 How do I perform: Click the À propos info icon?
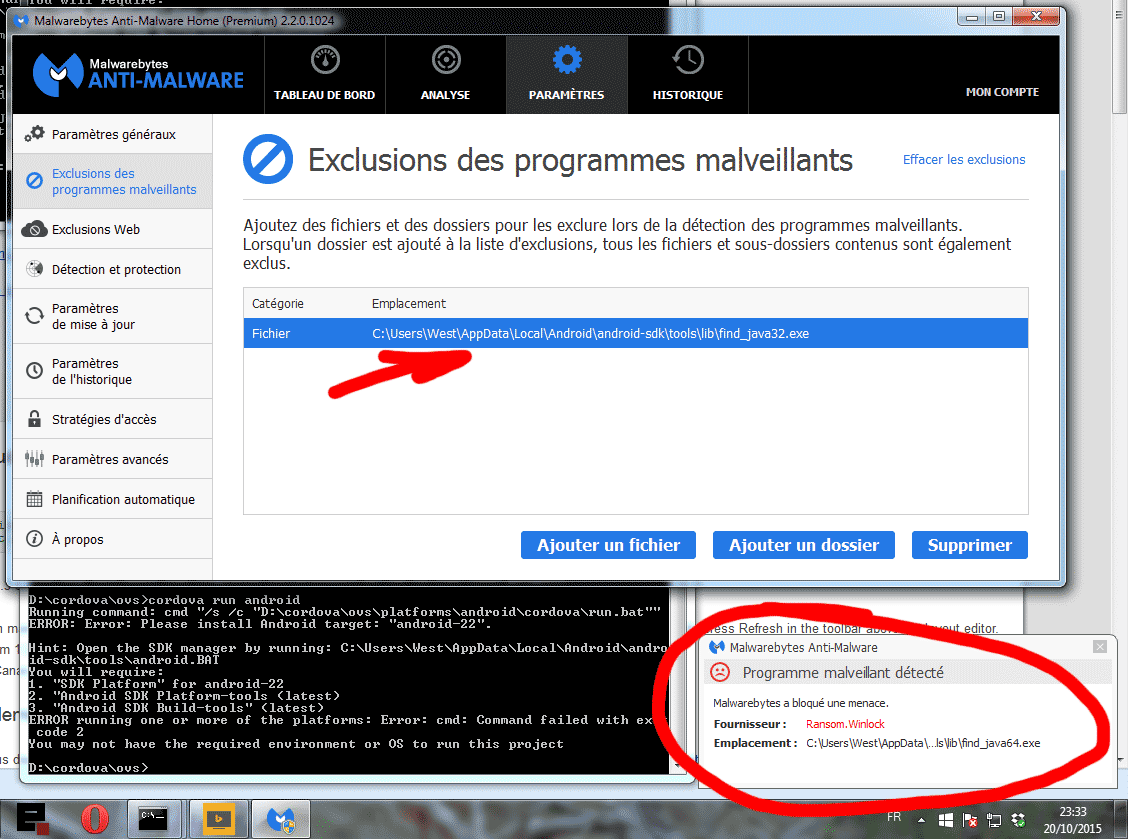(35, 539)
